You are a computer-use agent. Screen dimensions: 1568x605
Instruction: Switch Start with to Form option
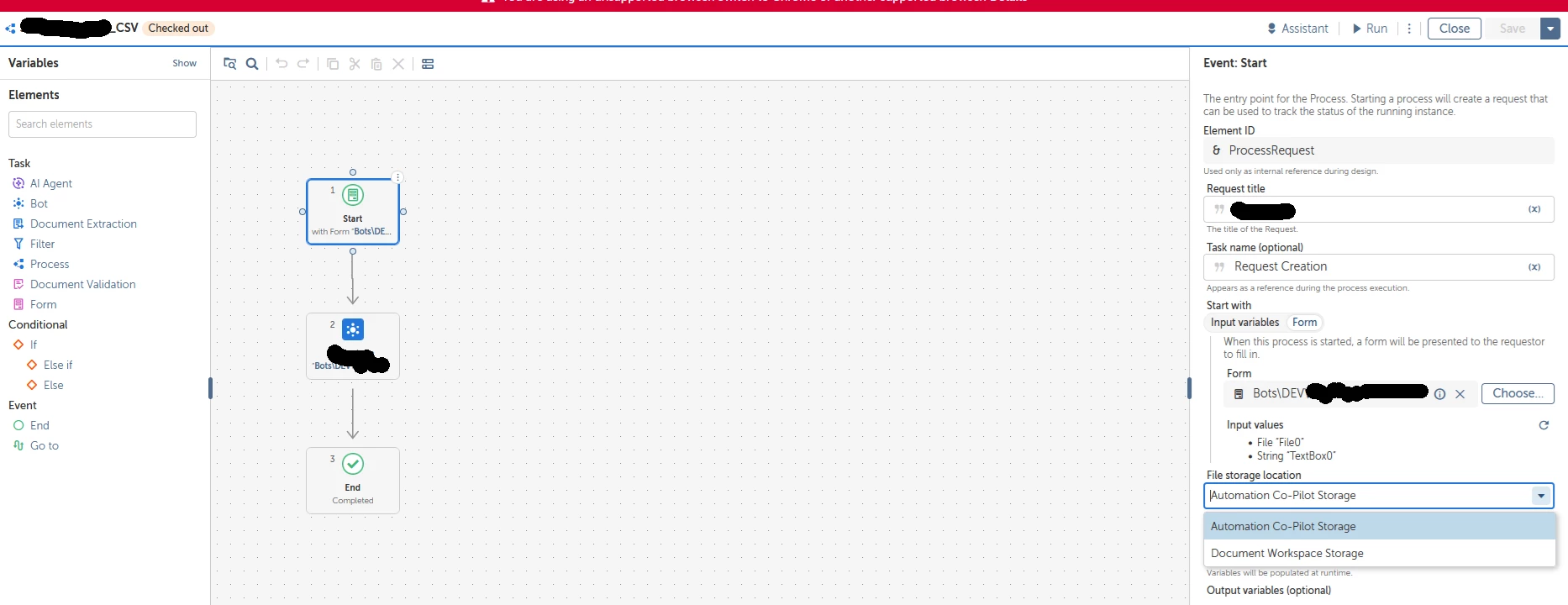tap(1304, 323)
